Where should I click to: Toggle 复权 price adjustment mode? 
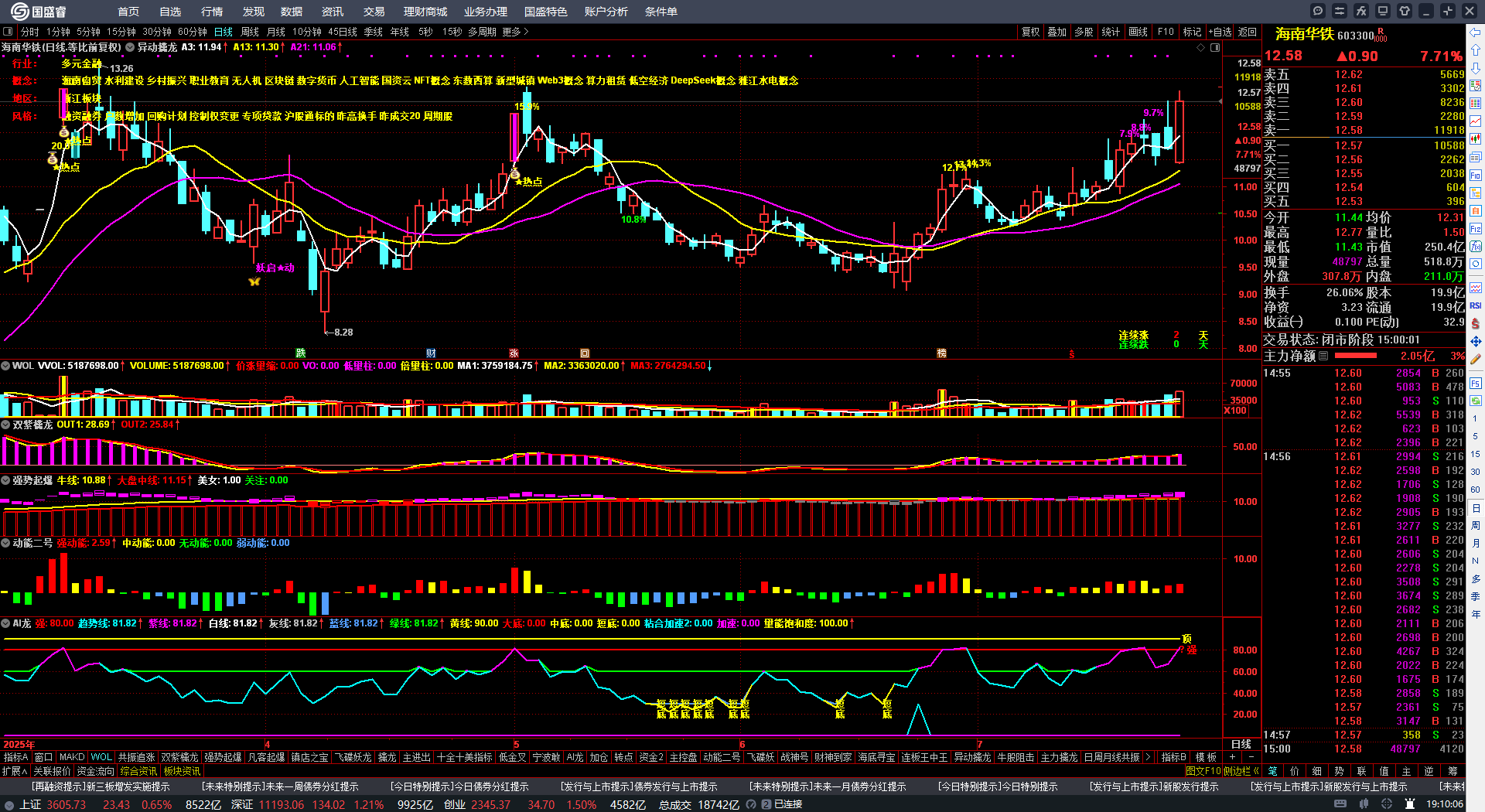[1030, 32]
